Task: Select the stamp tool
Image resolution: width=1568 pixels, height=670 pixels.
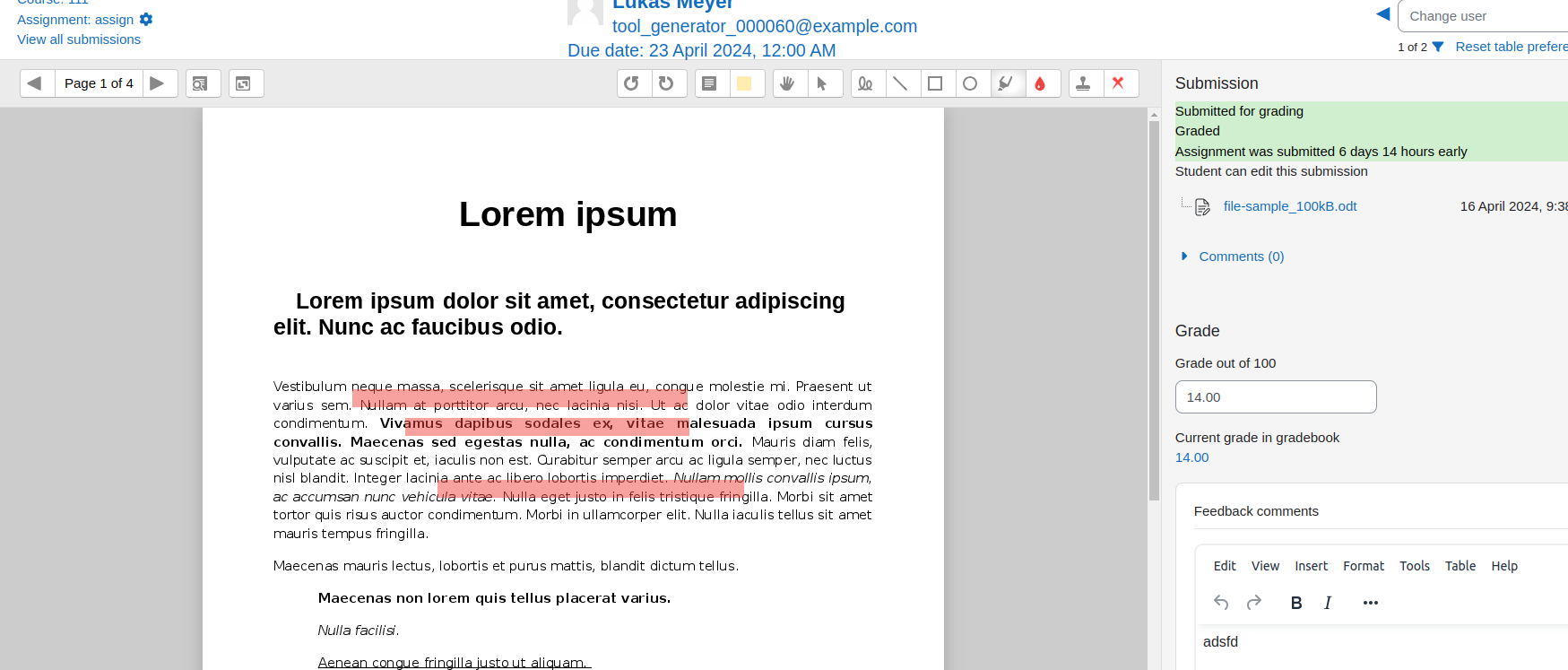Action: click(1085, 83)
